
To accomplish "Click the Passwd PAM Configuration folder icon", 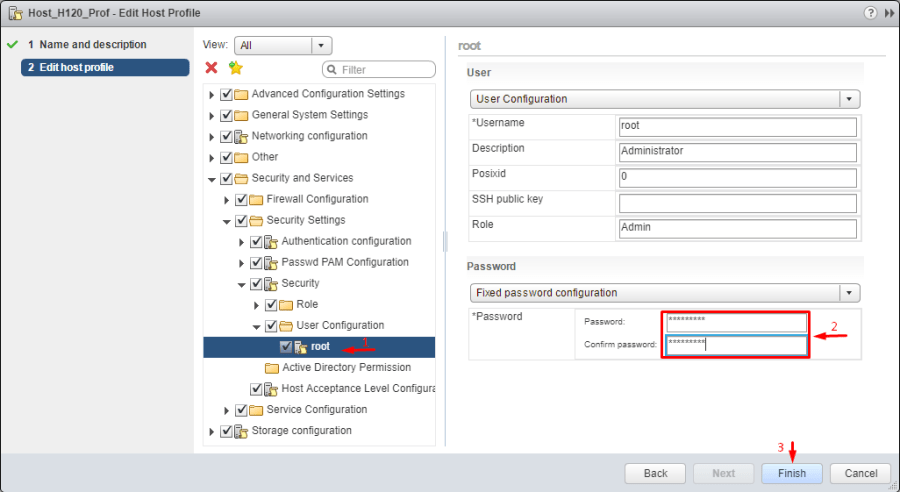I will coord(271,263).
